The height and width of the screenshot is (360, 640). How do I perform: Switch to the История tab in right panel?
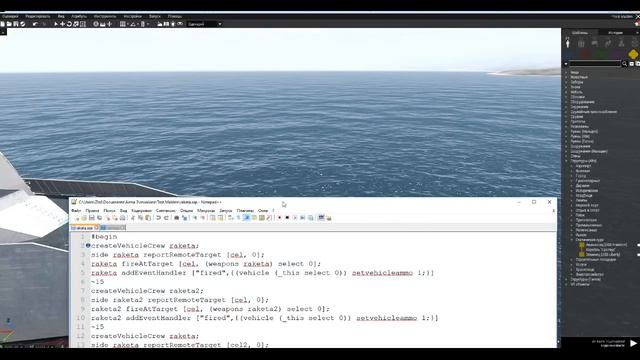(x=616, y=33)
